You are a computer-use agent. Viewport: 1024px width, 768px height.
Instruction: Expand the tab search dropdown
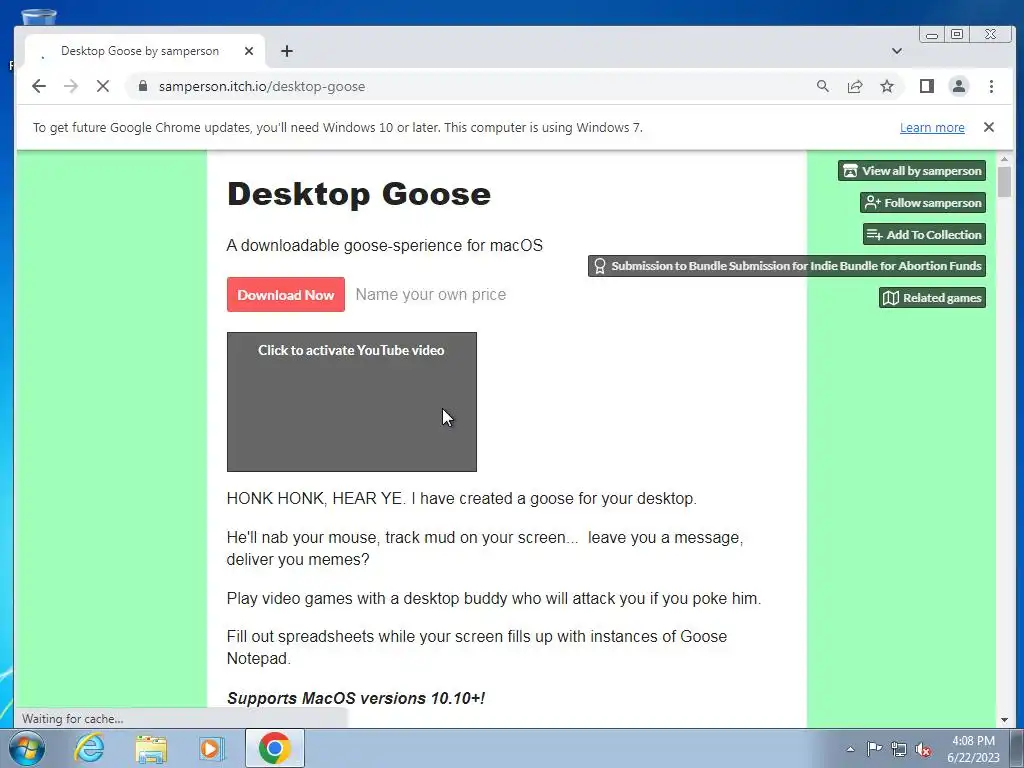pos(897,51)
